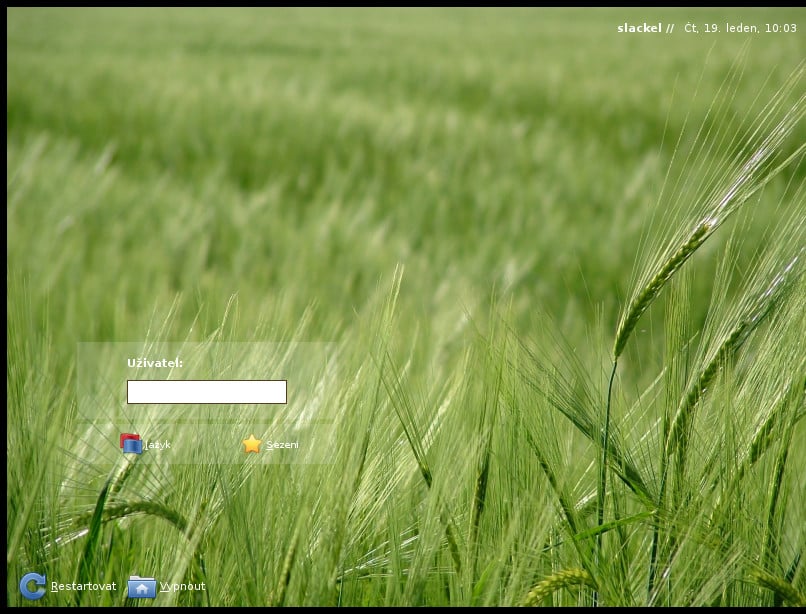Click the slackel hostname text
Image resolution: width=806 pixels, height=614 pixels.
tap(639, 28)
